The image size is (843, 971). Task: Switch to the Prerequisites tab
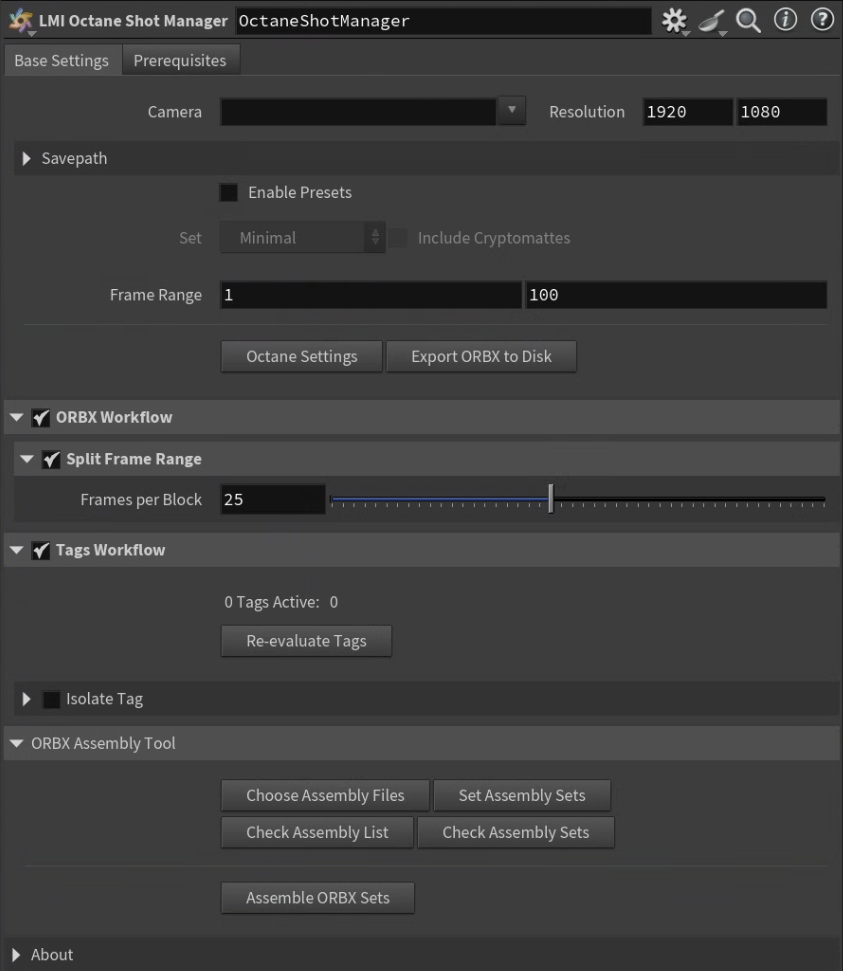(x=180, y=60)
